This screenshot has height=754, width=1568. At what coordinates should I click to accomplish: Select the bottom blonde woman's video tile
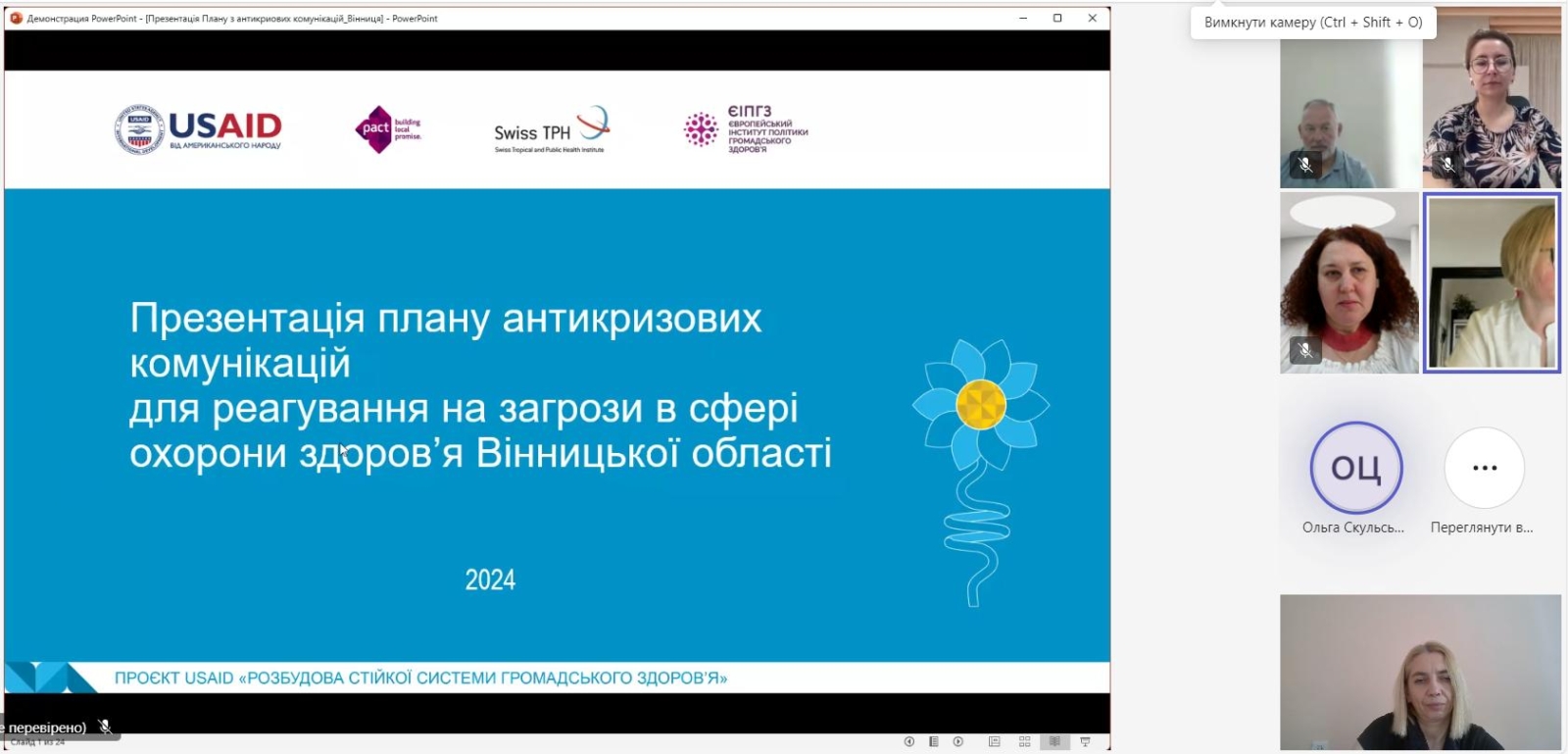(x=1420, y=672)
